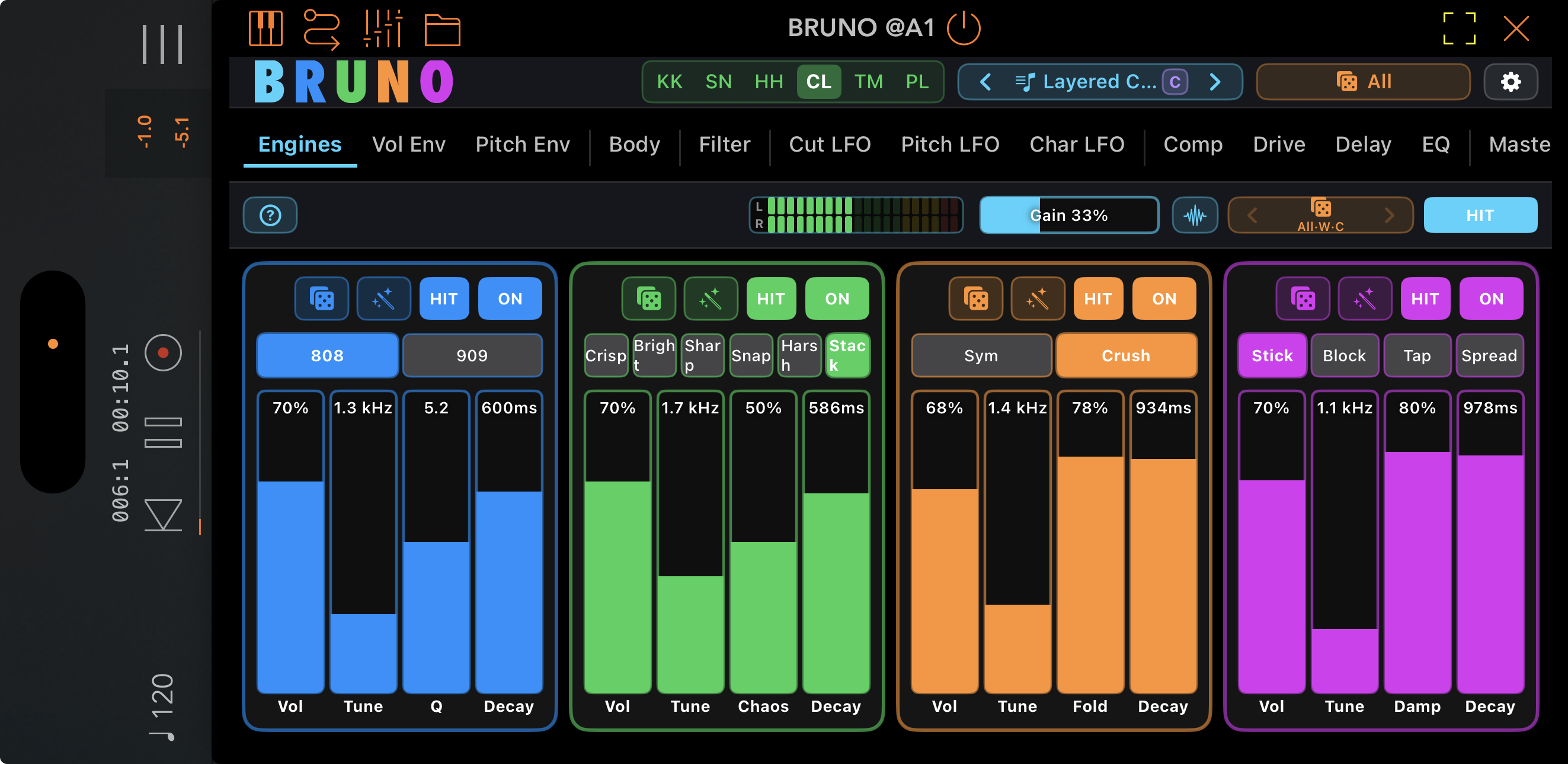1568x764 pixels.
Task: Select the Sym mode in orange engine
Action: point(981,355)
